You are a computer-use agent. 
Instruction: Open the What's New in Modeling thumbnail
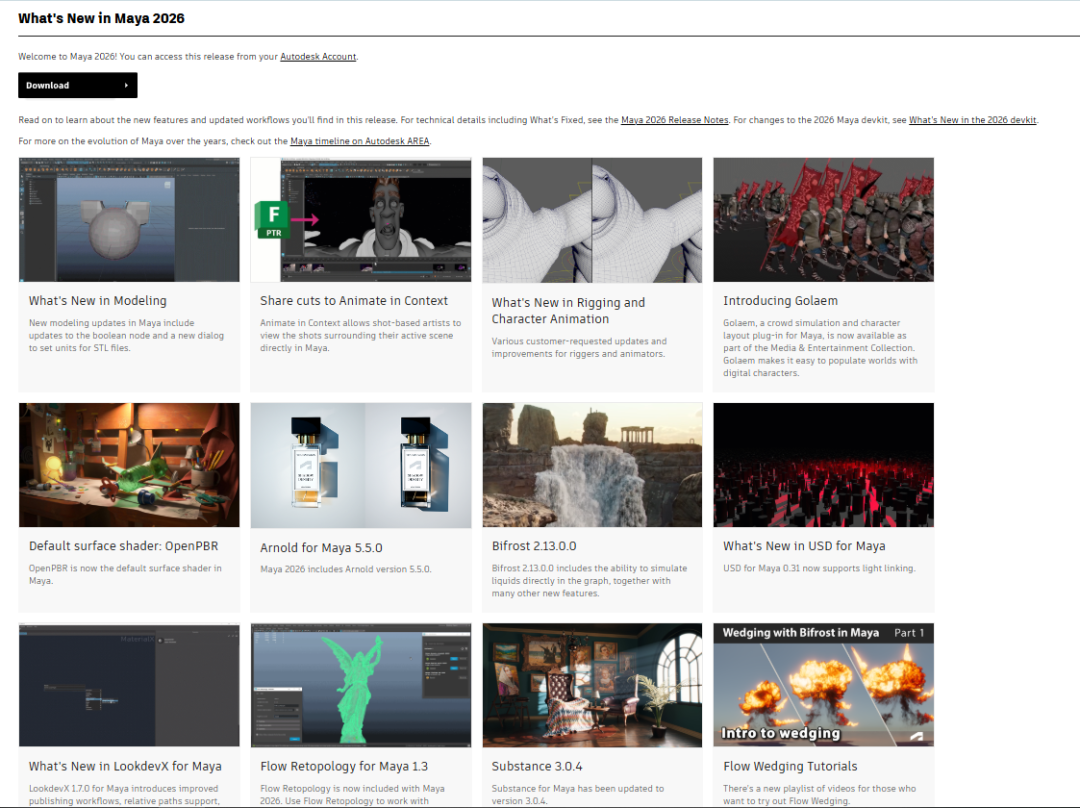click(x=129, y=219)
